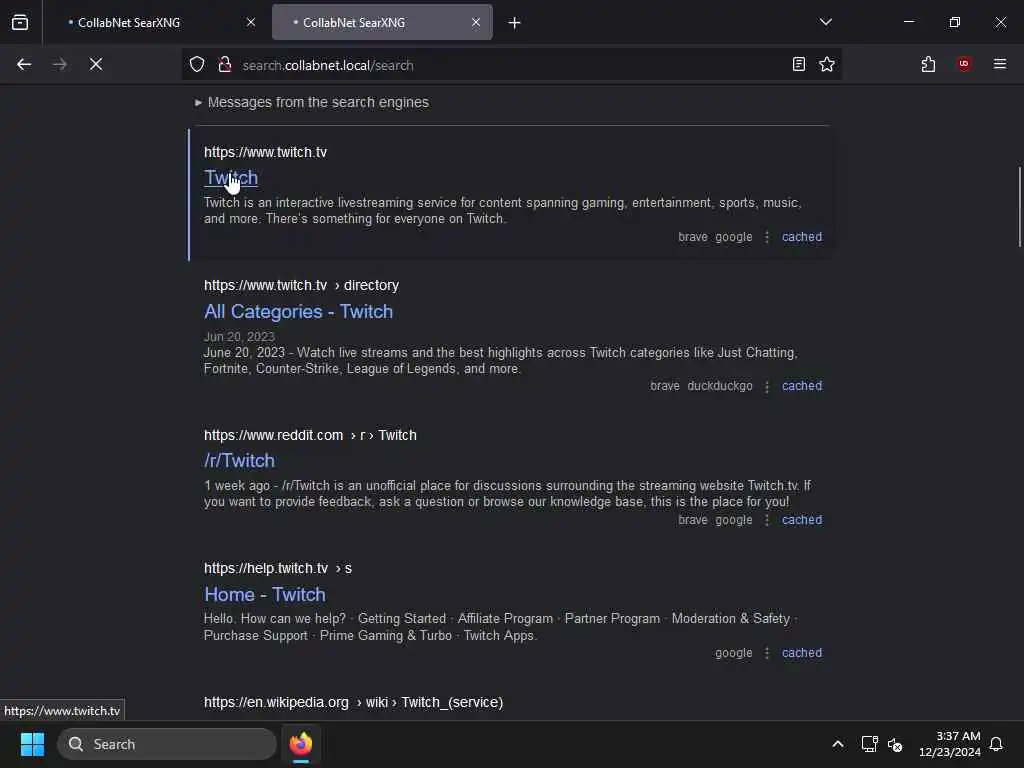Click the taskbar Search box
This screenshot has height=768, width=1024.
tap(167, 744)
